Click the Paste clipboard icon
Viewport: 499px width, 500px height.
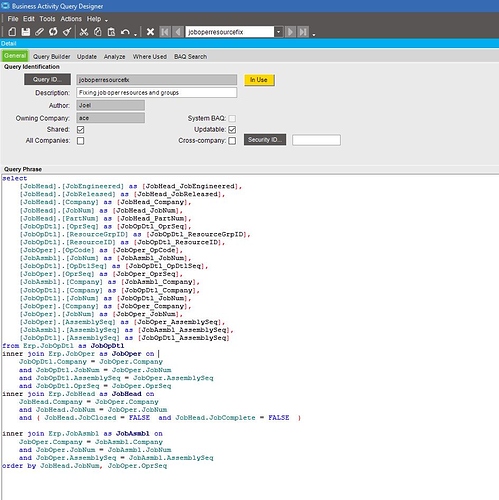click(111, 32)
